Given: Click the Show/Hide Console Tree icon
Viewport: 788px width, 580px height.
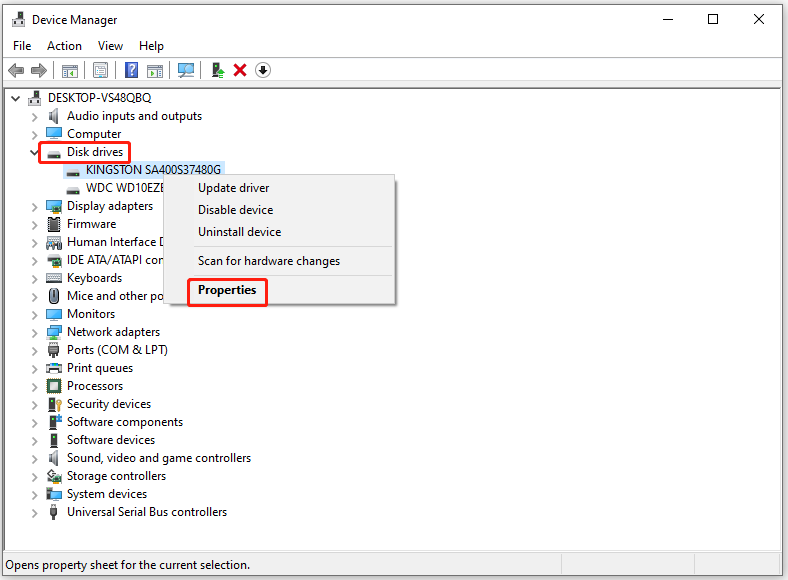Looking at the screenshot, I should click(70, 70).
